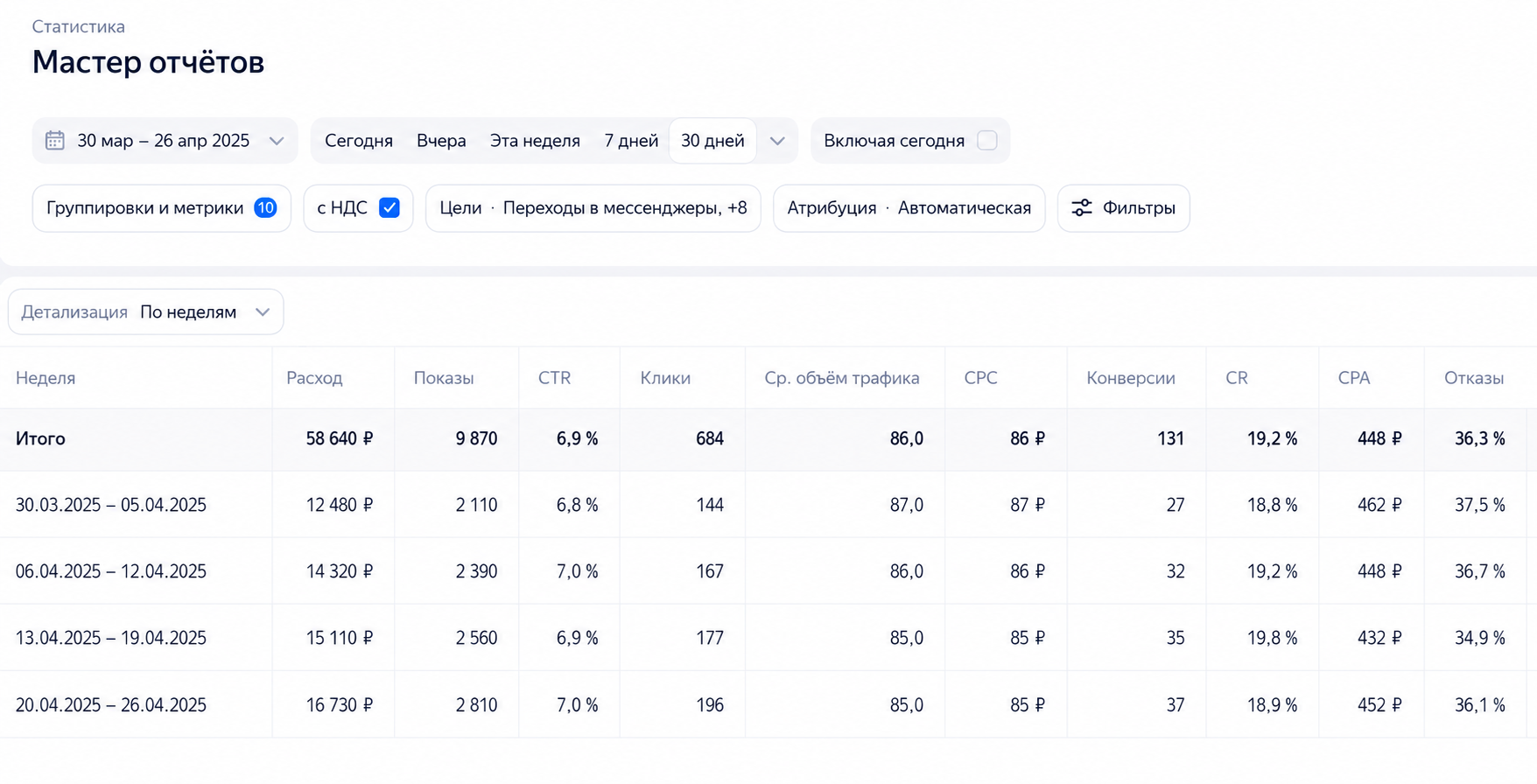Sort by the Неделя column header
1537x784 pixels.
46,378
